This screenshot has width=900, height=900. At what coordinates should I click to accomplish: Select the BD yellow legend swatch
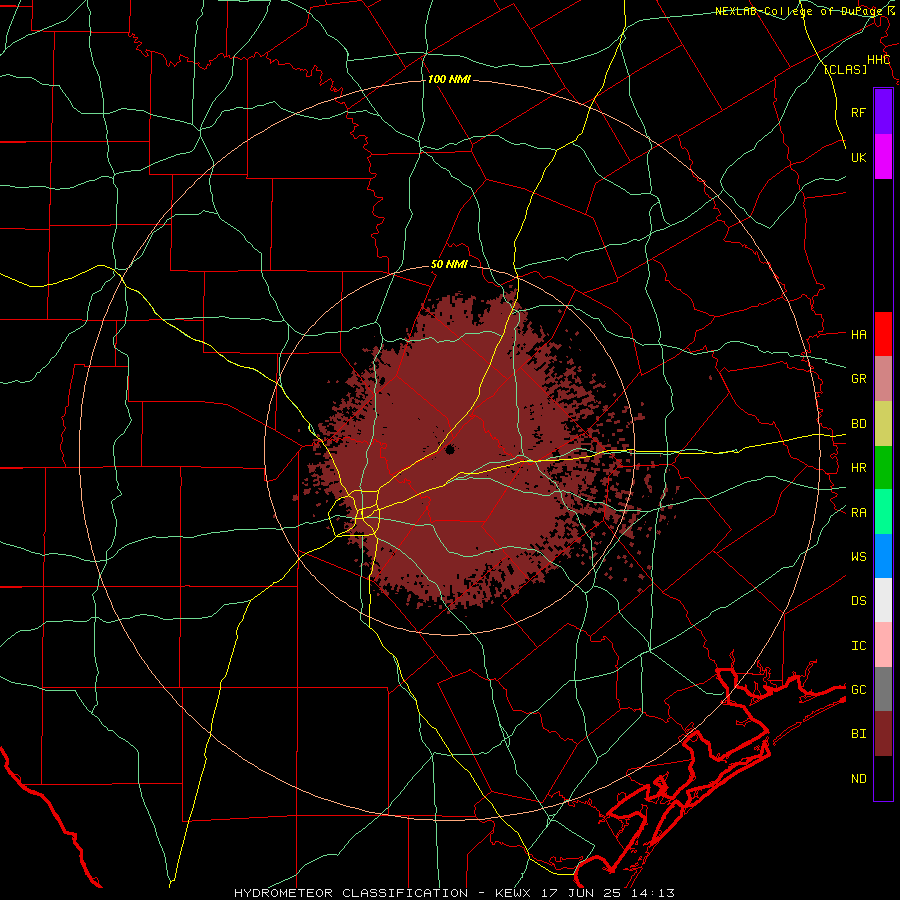coord(883,424)
